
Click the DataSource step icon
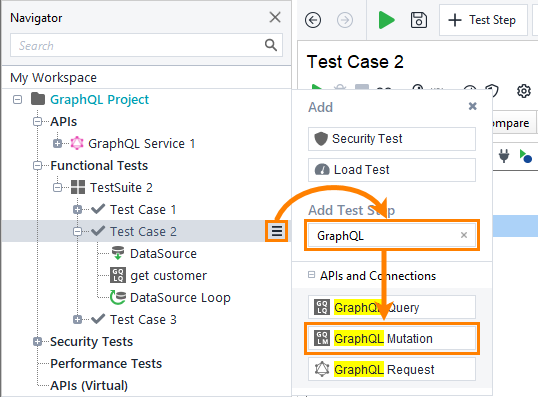click(118, 253)
